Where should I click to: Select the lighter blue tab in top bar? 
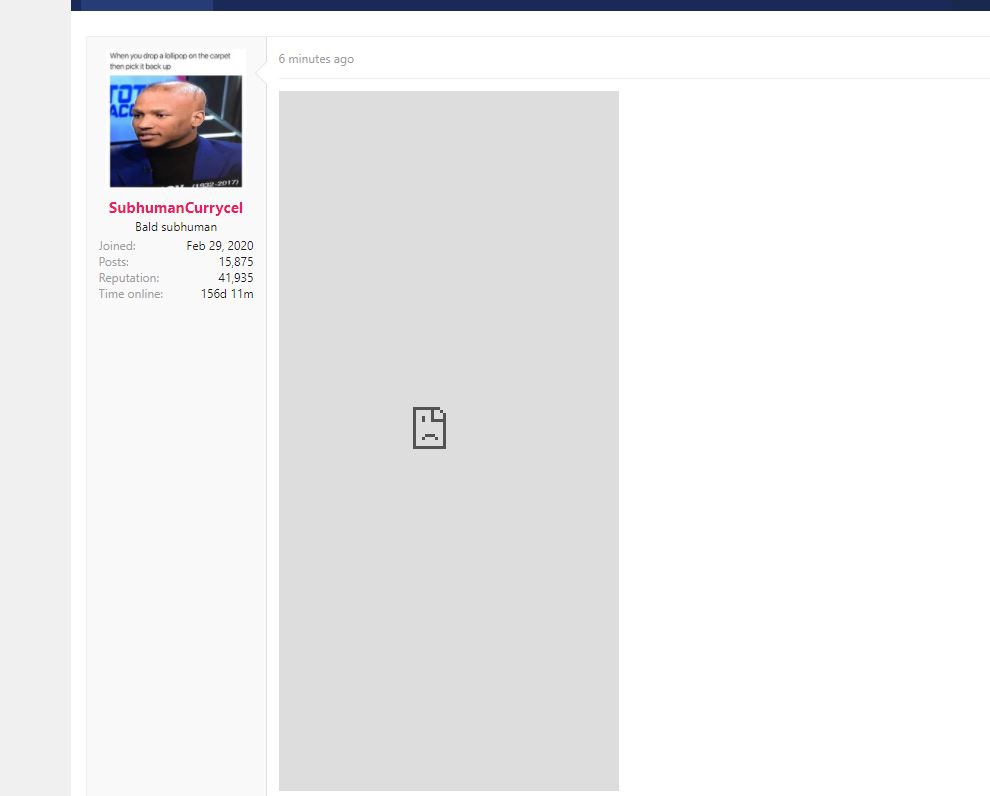[x=146, y=5]
